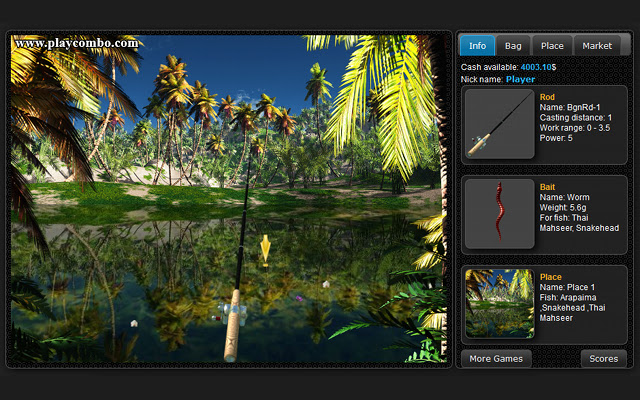Select the worm bait thumbnail

[x=500, y=214]
